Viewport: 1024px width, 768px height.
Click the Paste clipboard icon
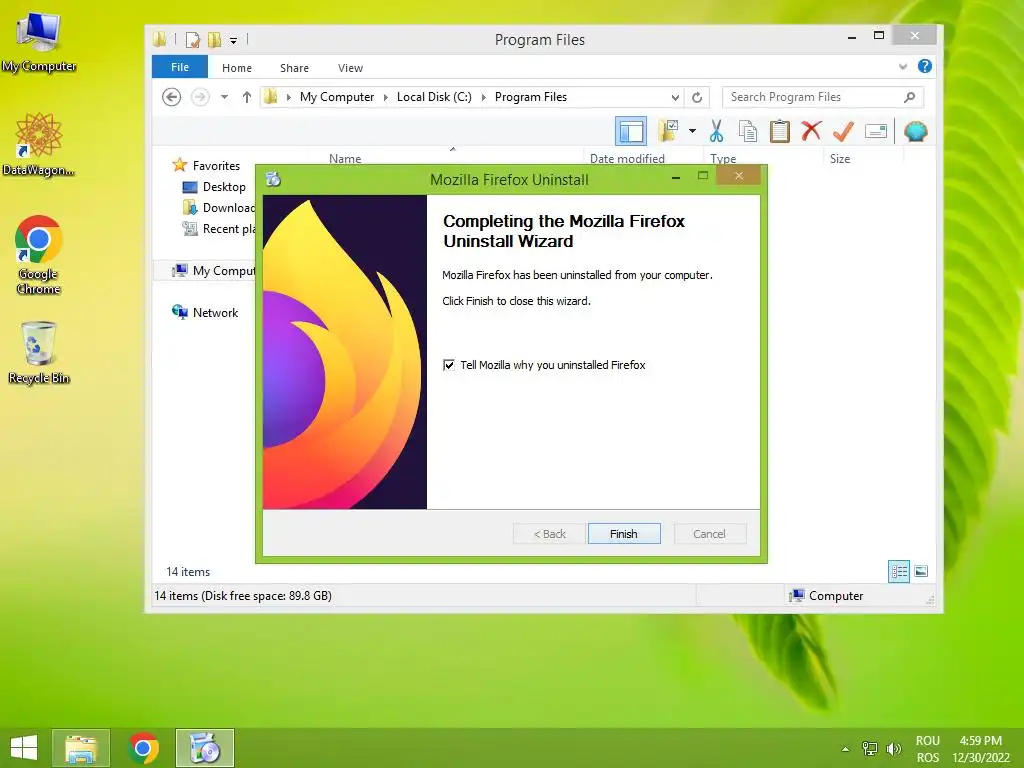pyautogui.click(x=780, y=131)
